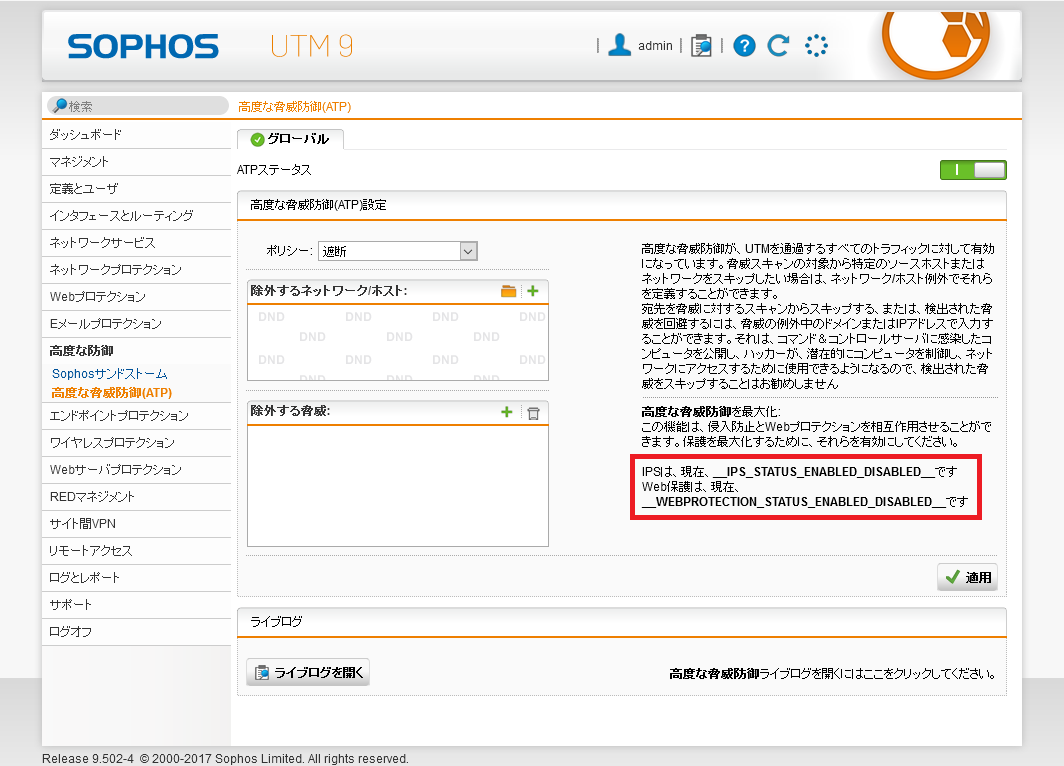
Task: Open the ポリシー dropdown set to 遮断
Action: point(398,251)
